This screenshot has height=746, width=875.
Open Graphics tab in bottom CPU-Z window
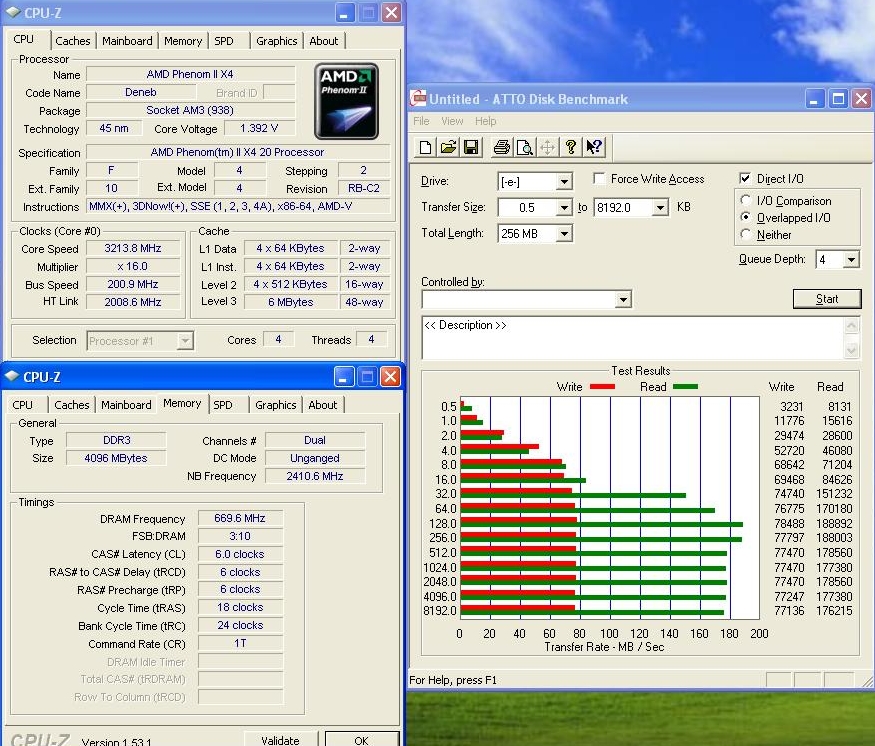(x=276, y=405)
